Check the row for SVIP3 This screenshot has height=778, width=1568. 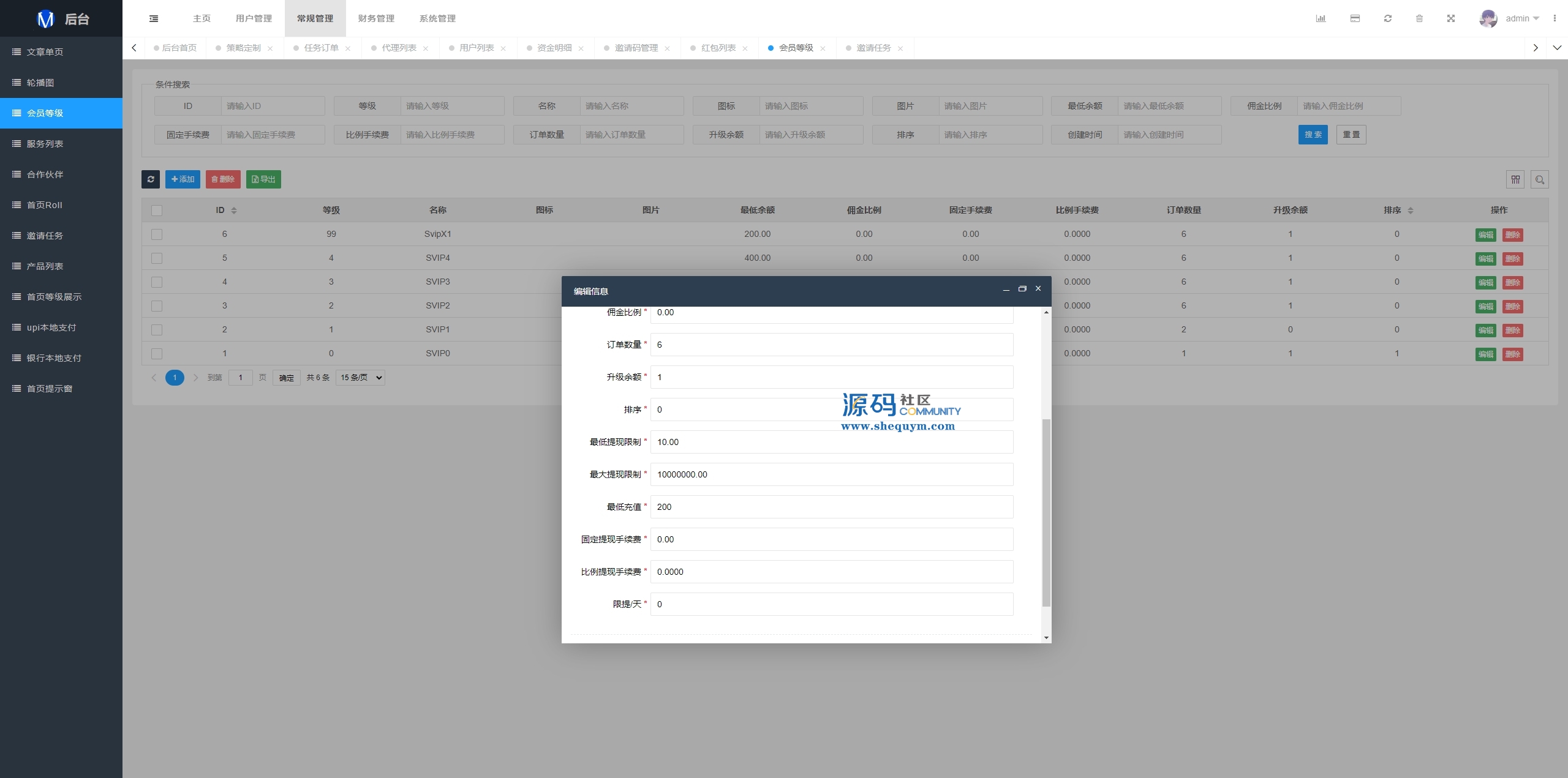pyautogui.click(x=157, y=282)
